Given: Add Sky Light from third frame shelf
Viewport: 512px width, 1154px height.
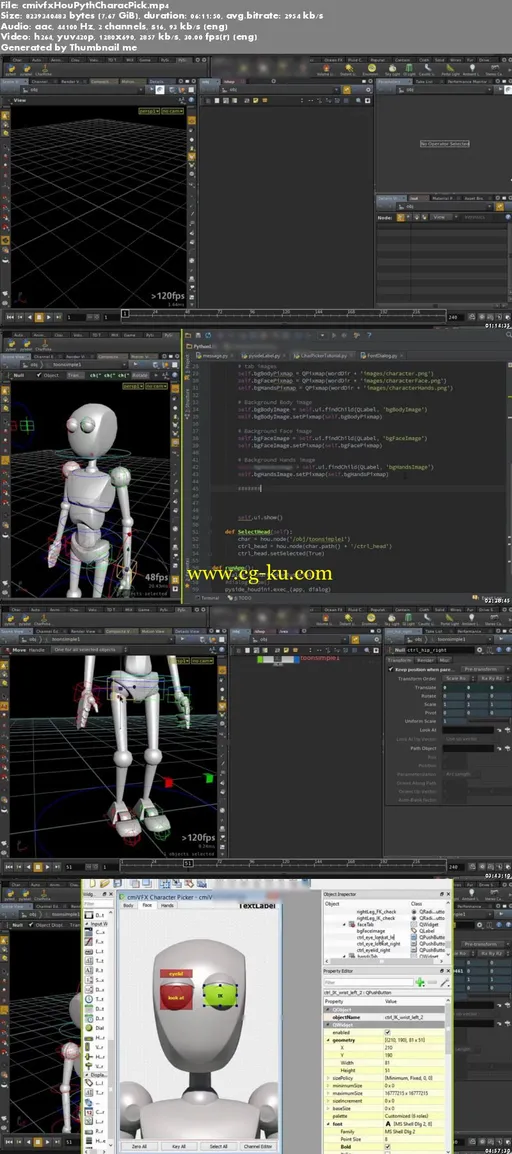Looking at the screenshot, I should pos(393,620).
